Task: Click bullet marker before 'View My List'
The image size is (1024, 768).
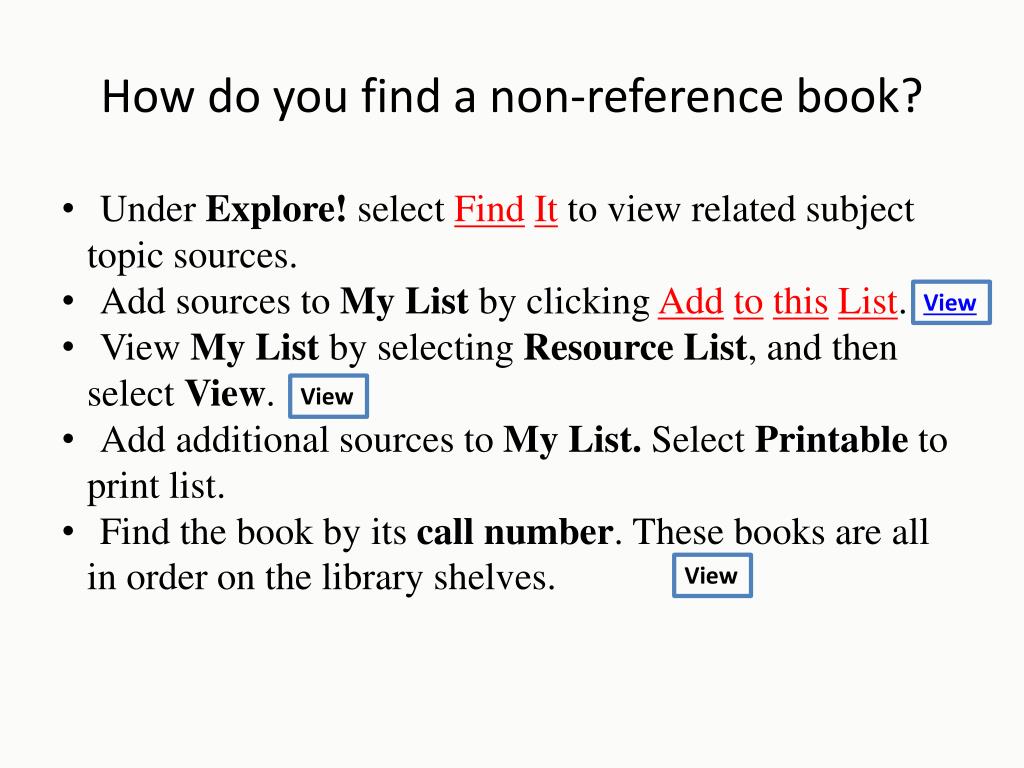Action: click(x=68, y=348)
